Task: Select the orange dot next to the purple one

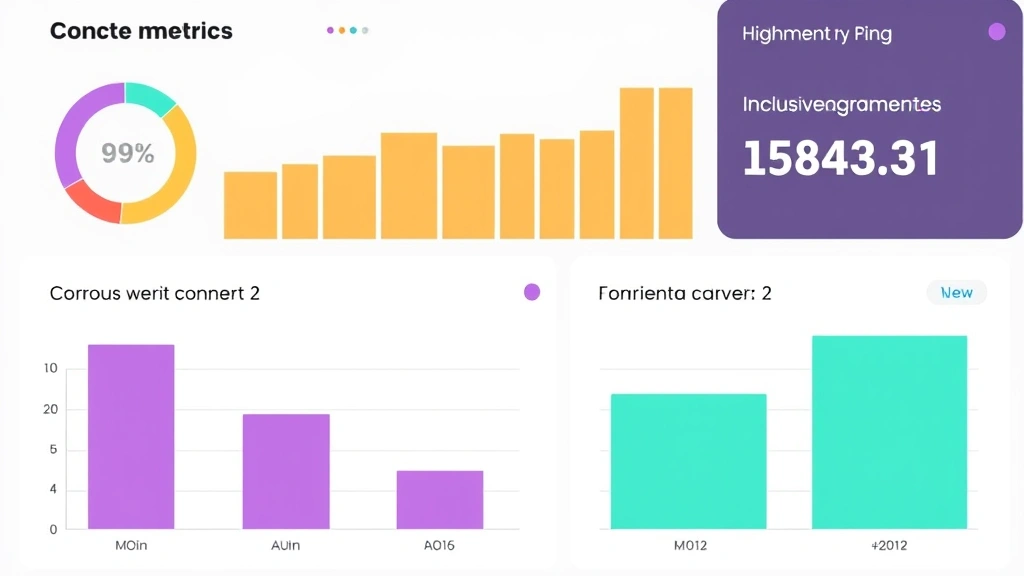Action: tap(342, 30)
